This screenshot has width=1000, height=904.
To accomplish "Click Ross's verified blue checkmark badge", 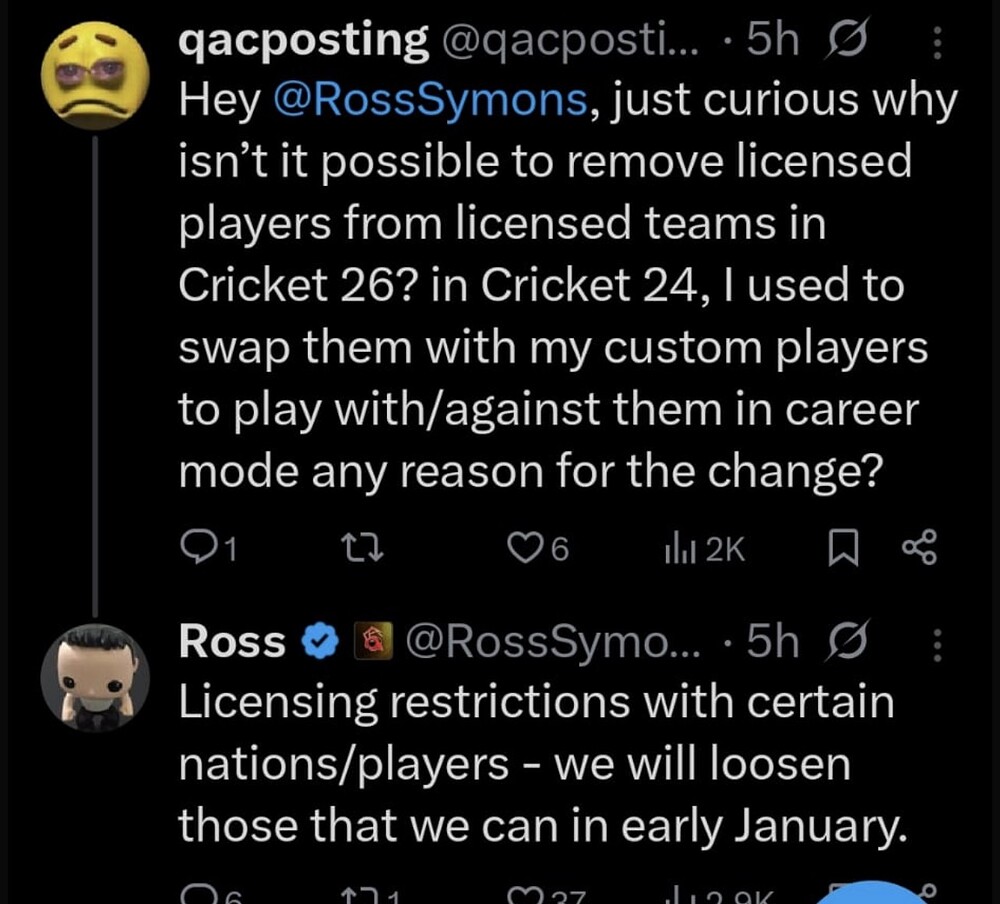I will click(319, 643).
